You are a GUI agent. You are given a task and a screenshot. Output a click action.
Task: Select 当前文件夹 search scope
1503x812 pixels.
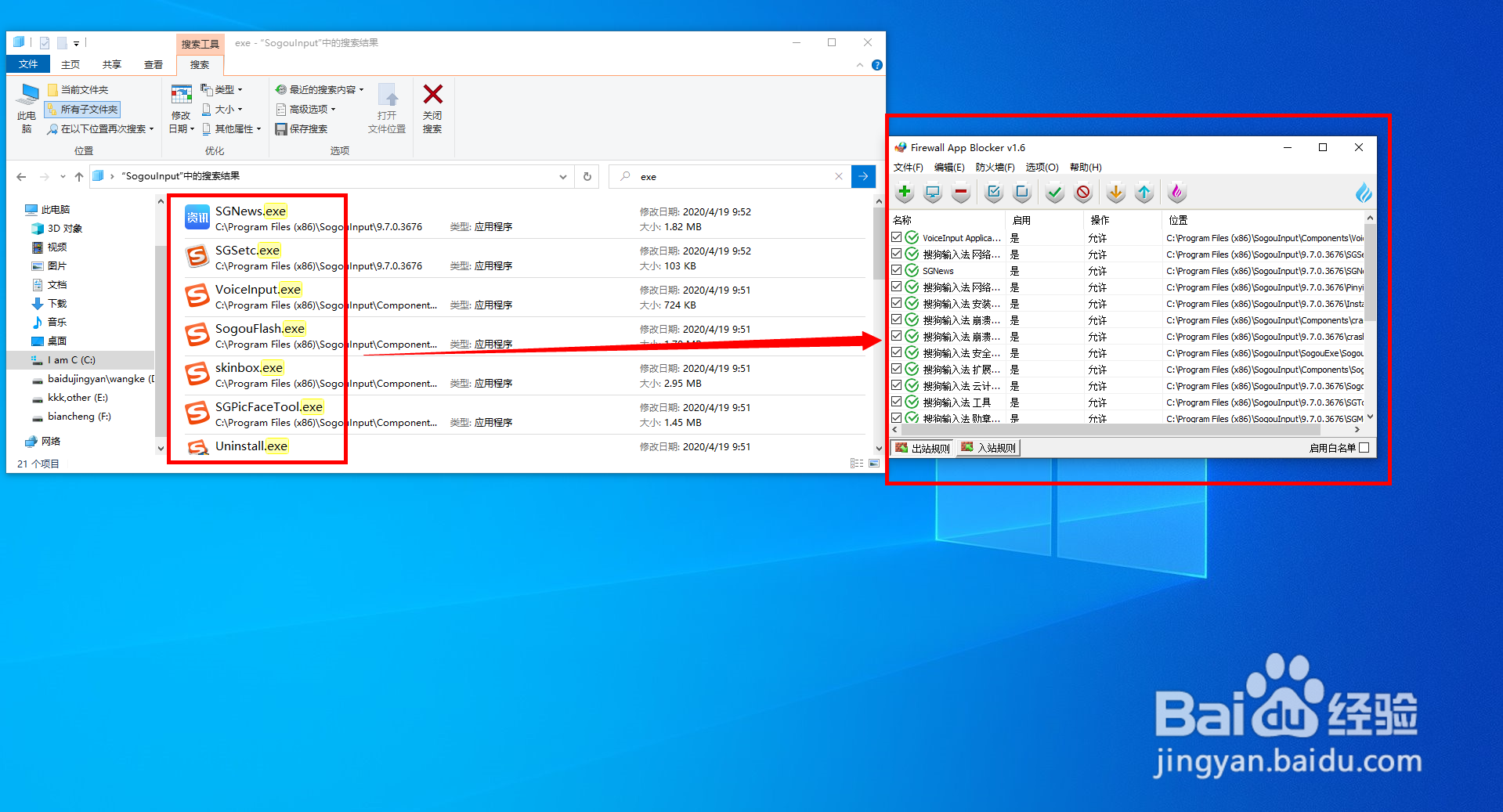coord(78,89)
